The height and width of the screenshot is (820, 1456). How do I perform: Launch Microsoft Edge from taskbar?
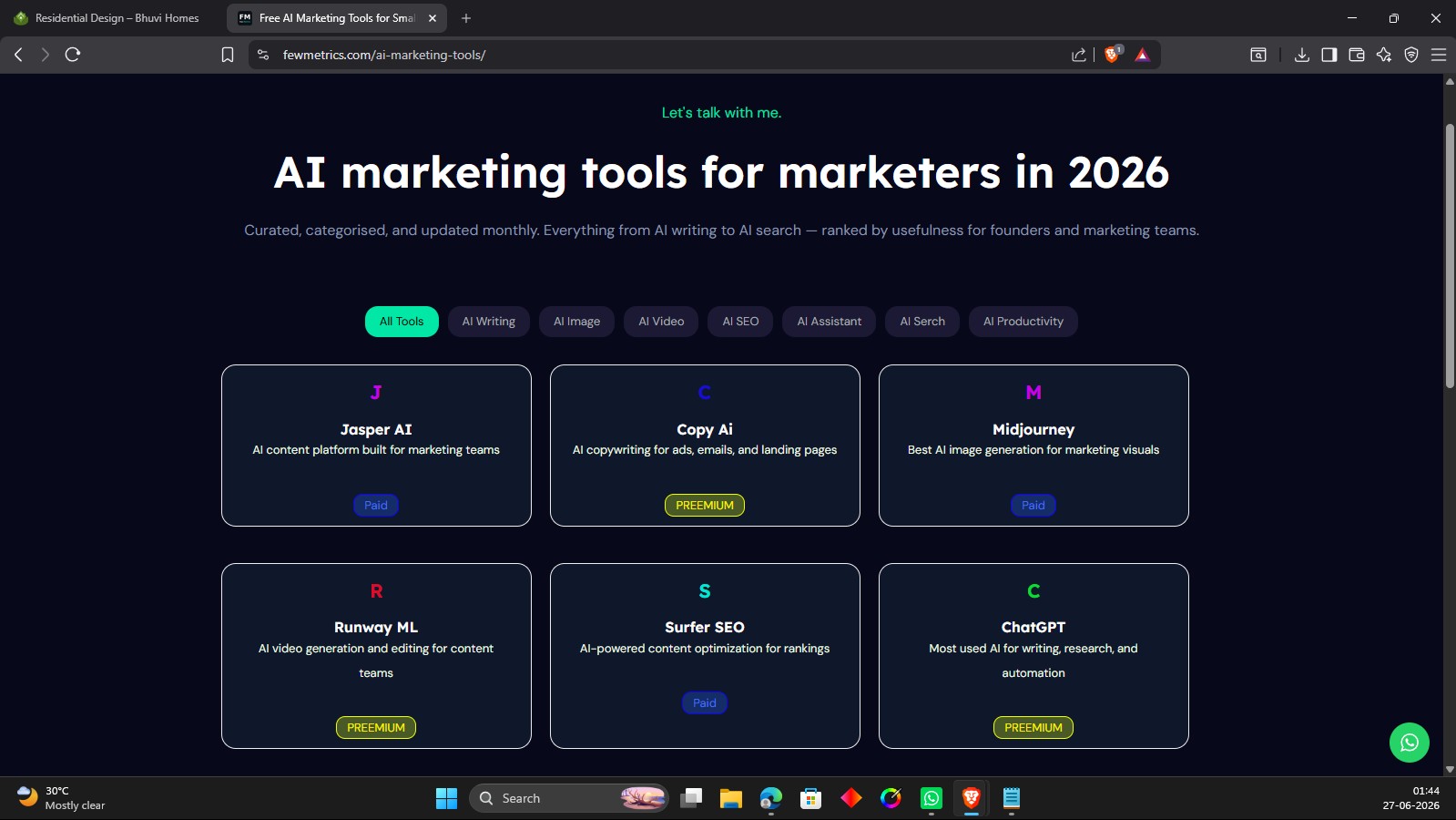tap(771, 798)
